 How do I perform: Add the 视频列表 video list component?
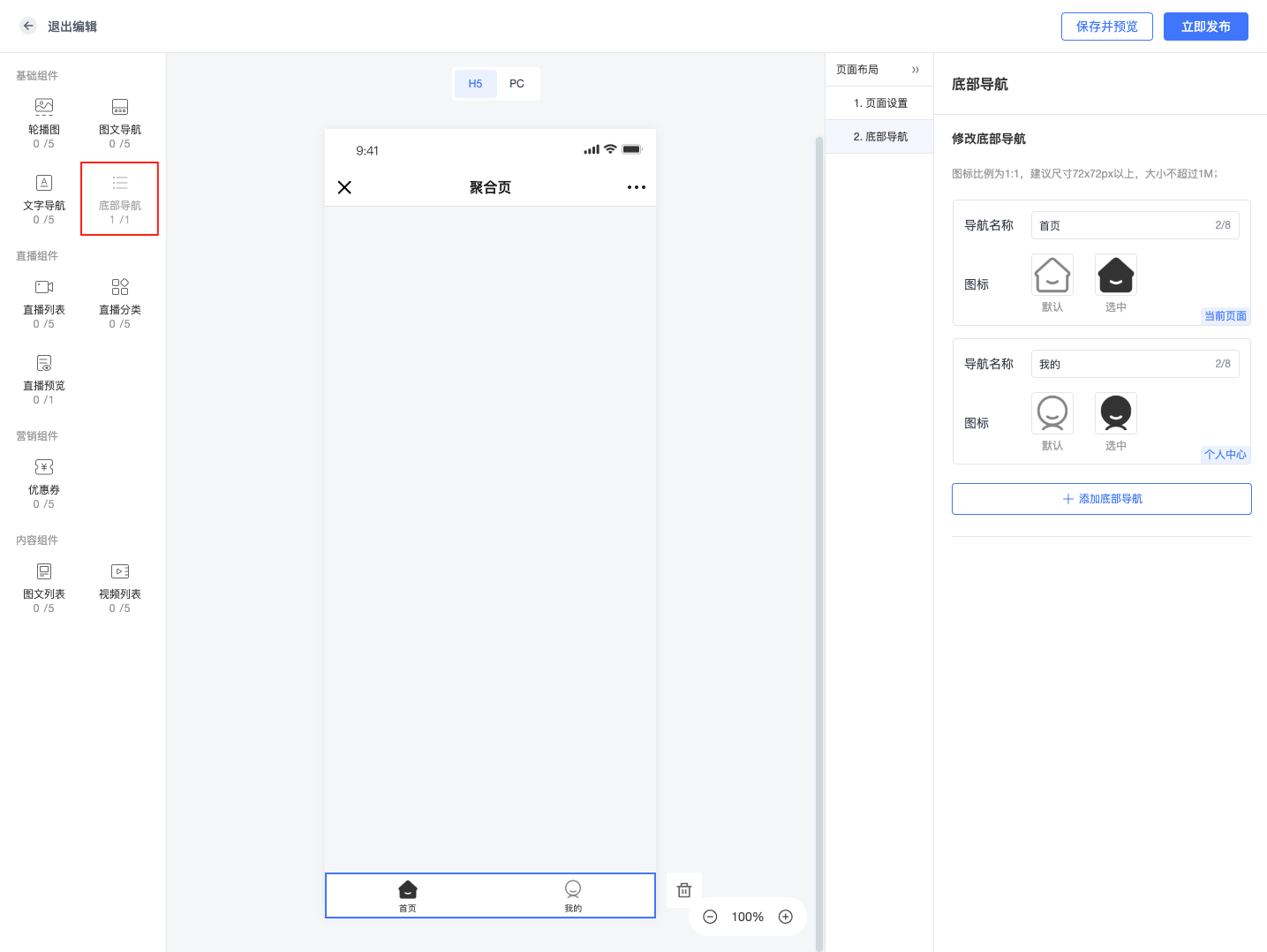pos(120,587)
